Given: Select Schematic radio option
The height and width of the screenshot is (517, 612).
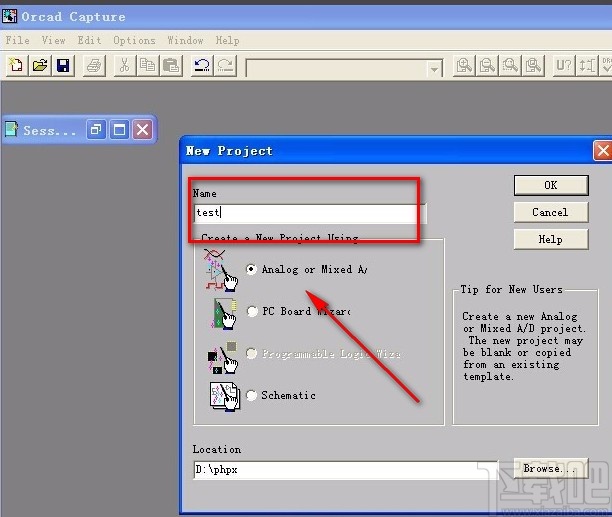Looking at the screenshot, I should point(251,395).
